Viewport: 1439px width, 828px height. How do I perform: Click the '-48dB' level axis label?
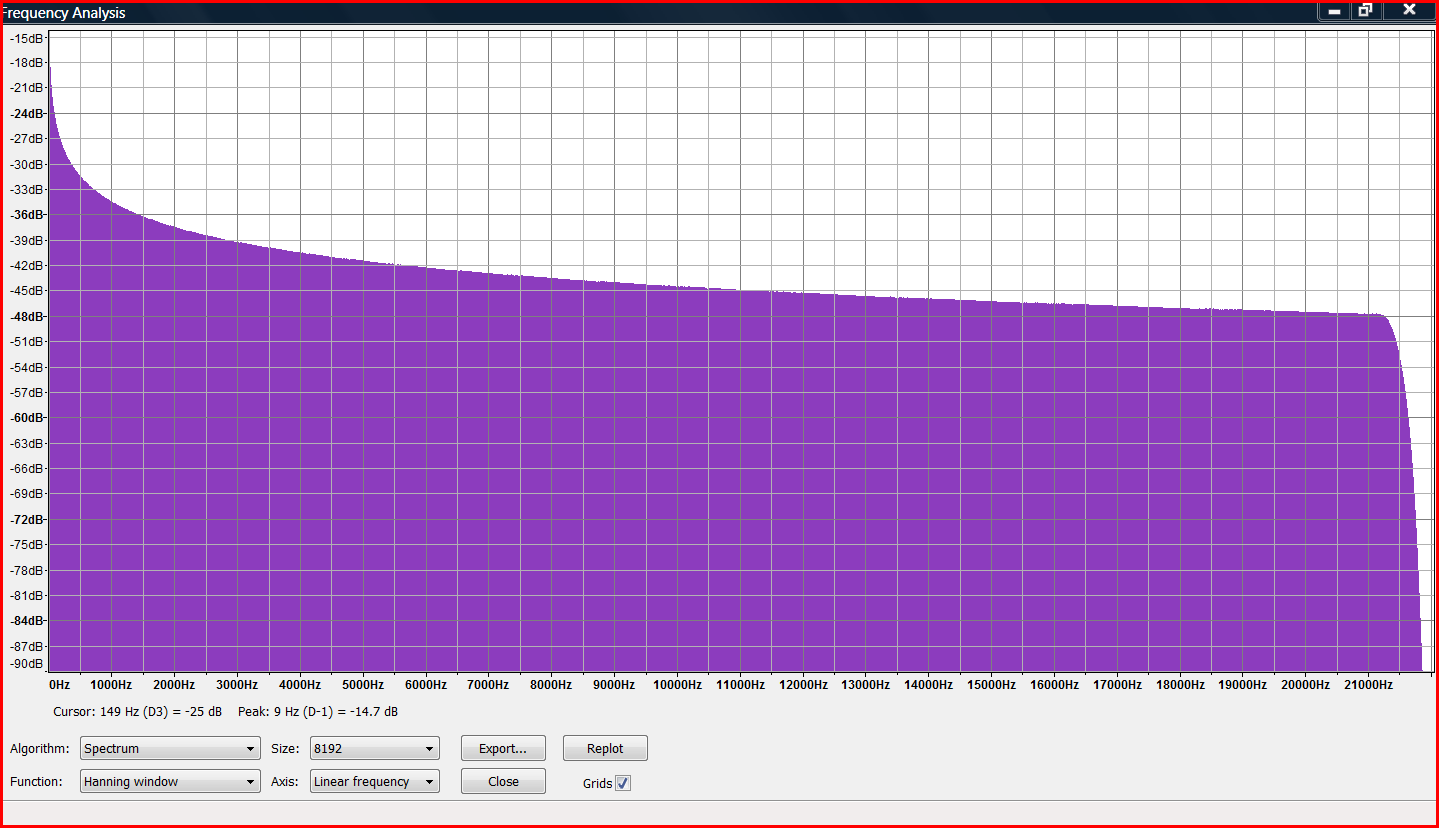click(x=27, y=316)
